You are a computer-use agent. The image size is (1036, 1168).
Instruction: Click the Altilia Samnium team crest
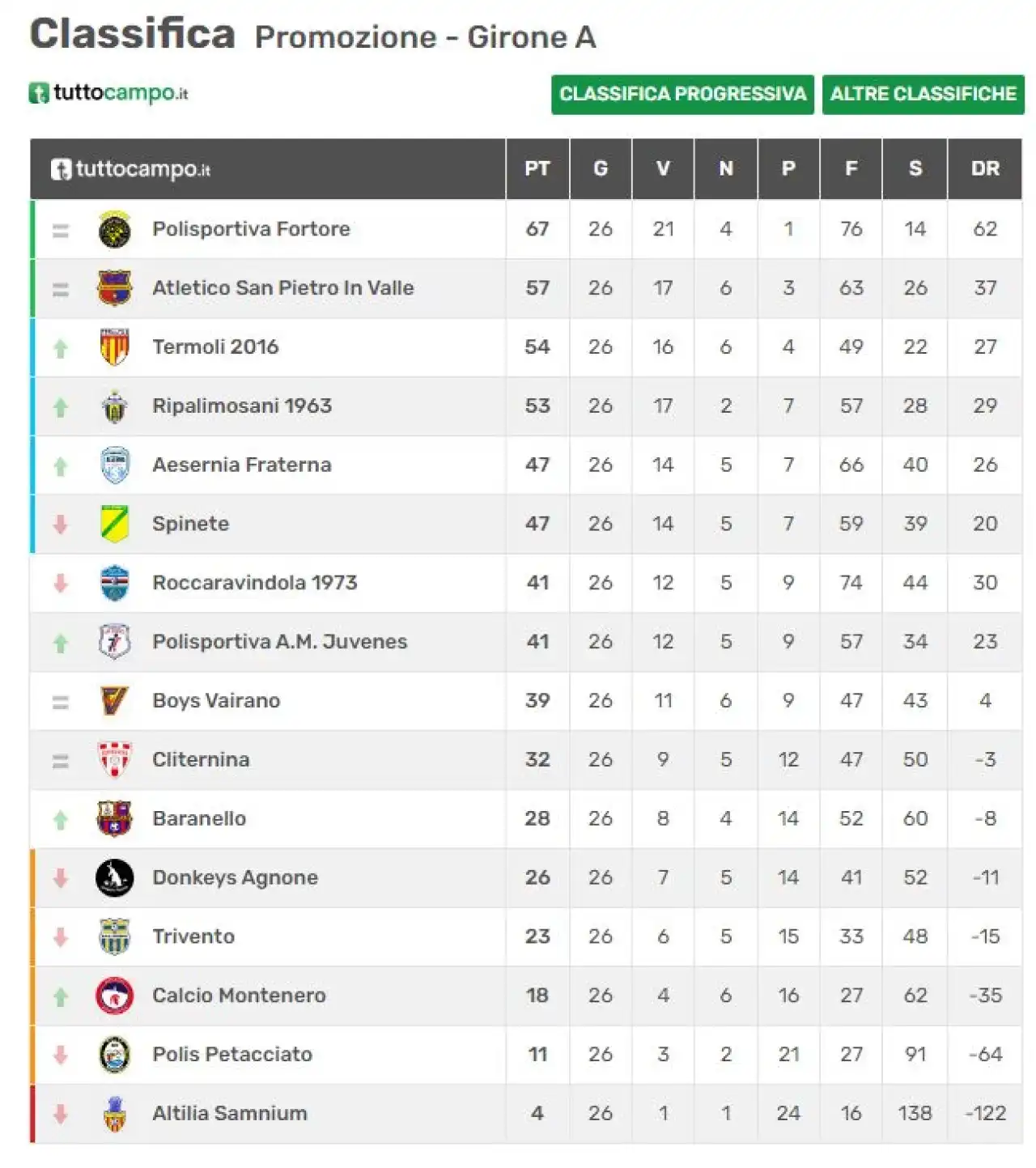[115, 1114]
